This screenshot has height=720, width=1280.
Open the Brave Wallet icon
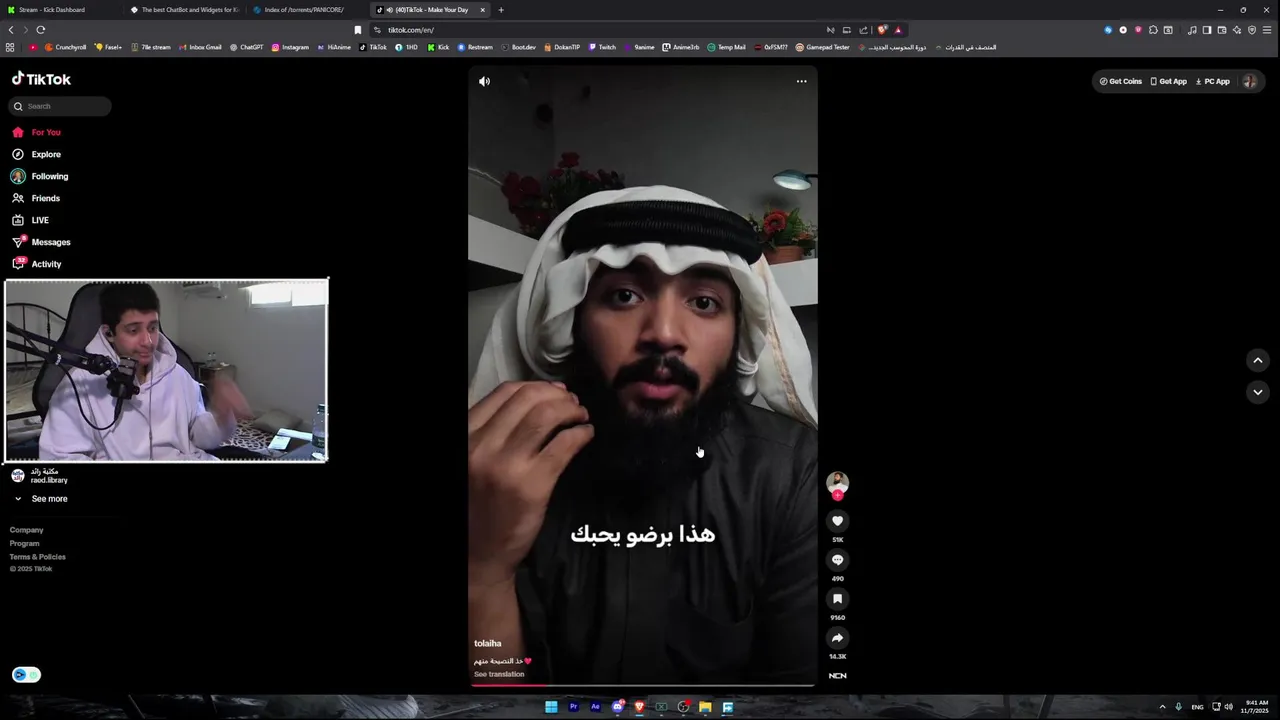(1222, 30)
